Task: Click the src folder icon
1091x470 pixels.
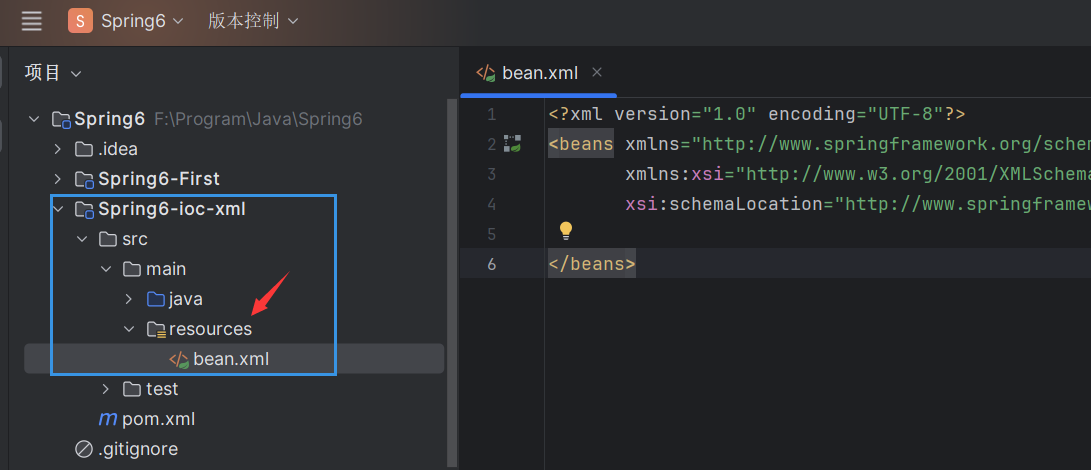Action: point(108,240)
